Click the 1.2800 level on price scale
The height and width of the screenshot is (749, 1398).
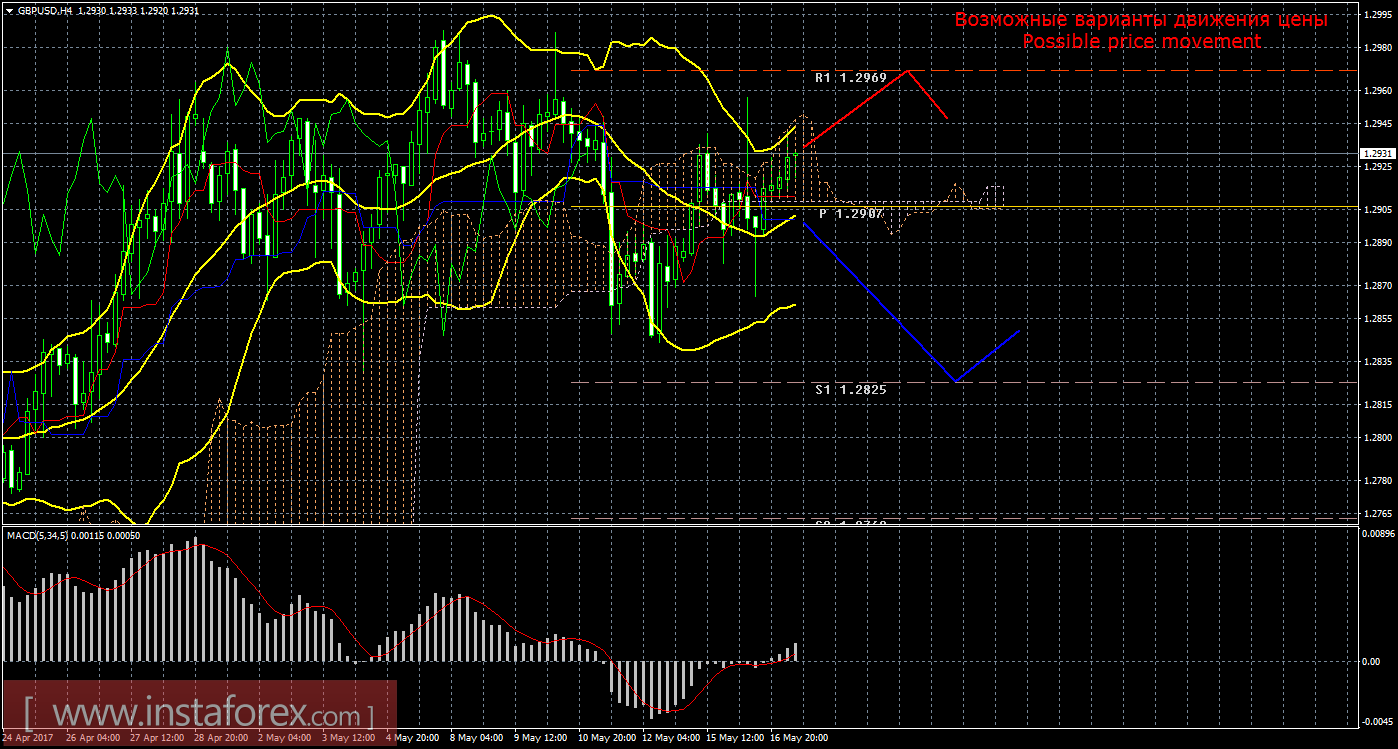(x=1376, y=438)
